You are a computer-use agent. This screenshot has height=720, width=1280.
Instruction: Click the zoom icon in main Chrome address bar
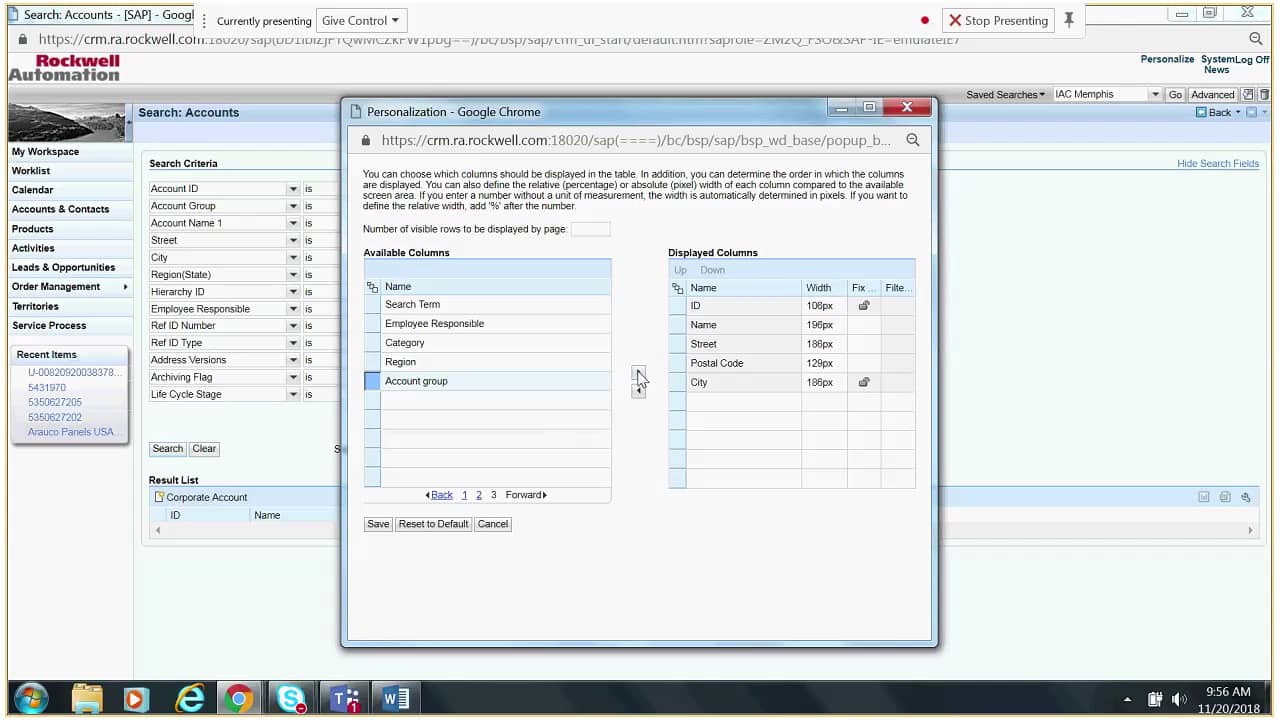(x=1256, y=39)
